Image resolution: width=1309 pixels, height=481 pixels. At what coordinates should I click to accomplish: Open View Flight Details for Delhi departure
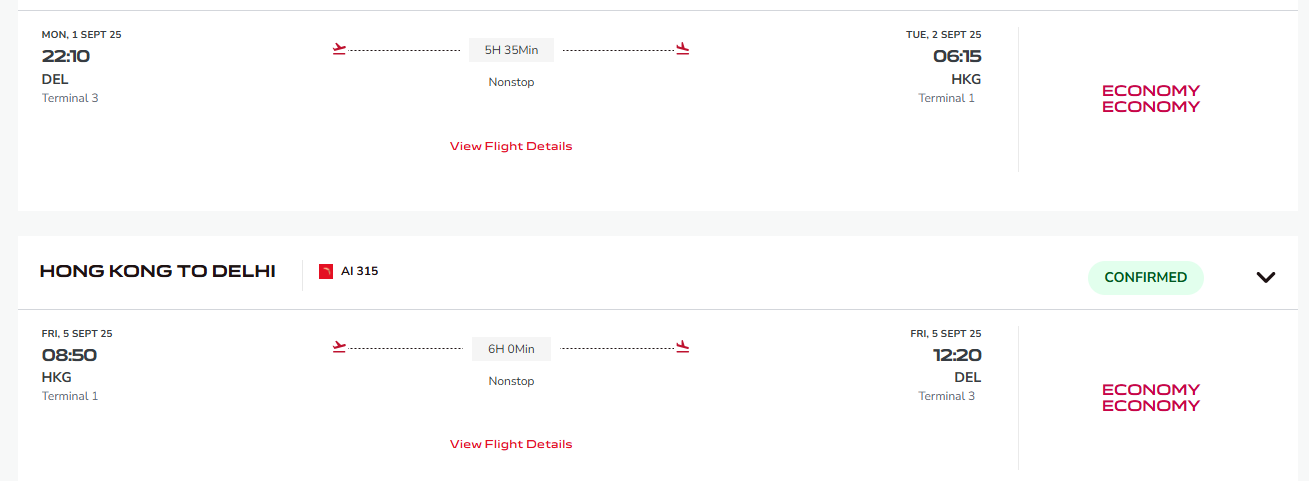pos(511,146)
